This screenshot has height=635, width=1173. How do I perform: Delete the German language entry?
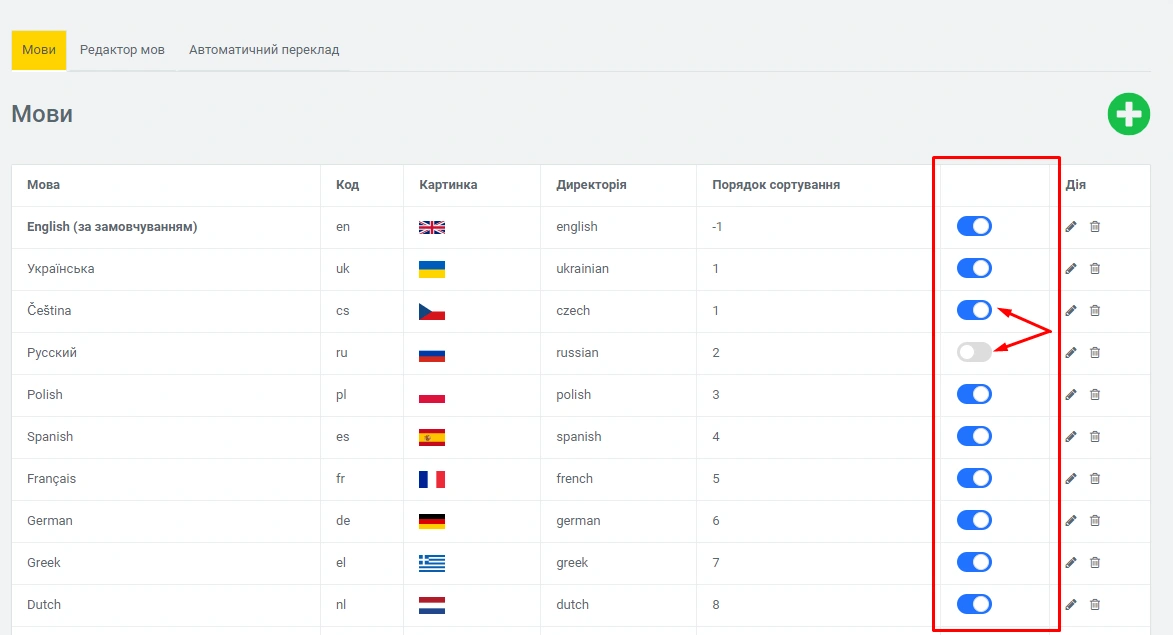(1095, 521)
